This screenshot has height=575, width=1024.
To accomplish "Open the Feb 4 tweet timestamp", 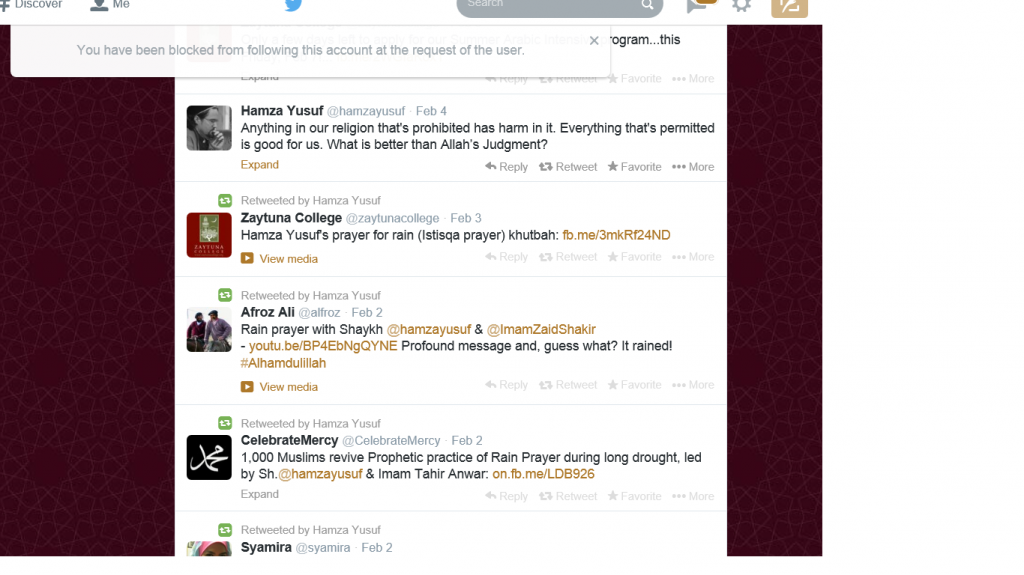I will tap(431, 111).
